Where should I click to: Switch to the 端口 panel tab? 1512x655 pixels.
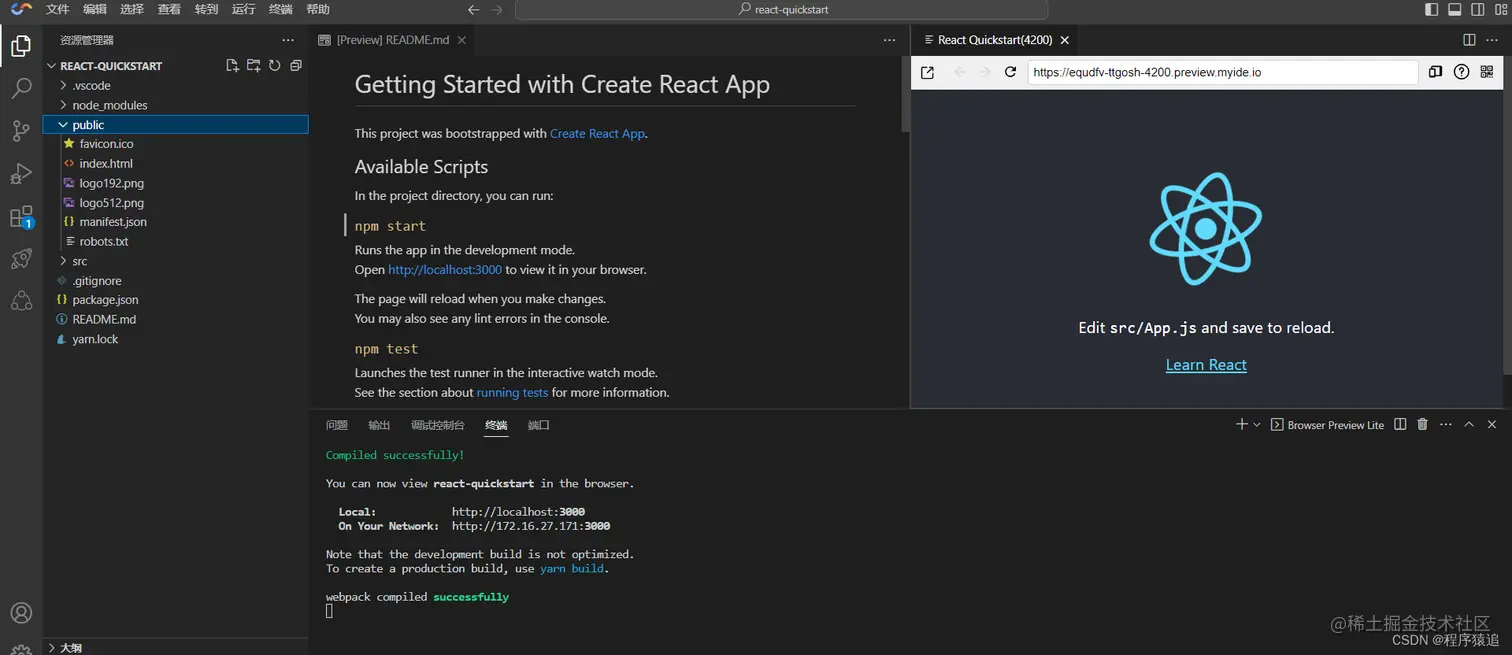(539, 425)
